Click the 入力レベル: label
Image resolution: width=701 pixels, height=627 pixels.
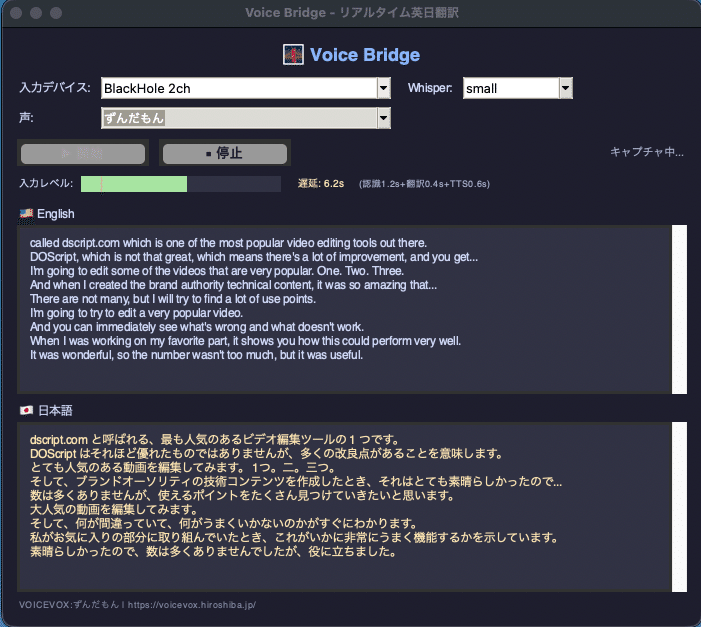click(x=46, y=183)
